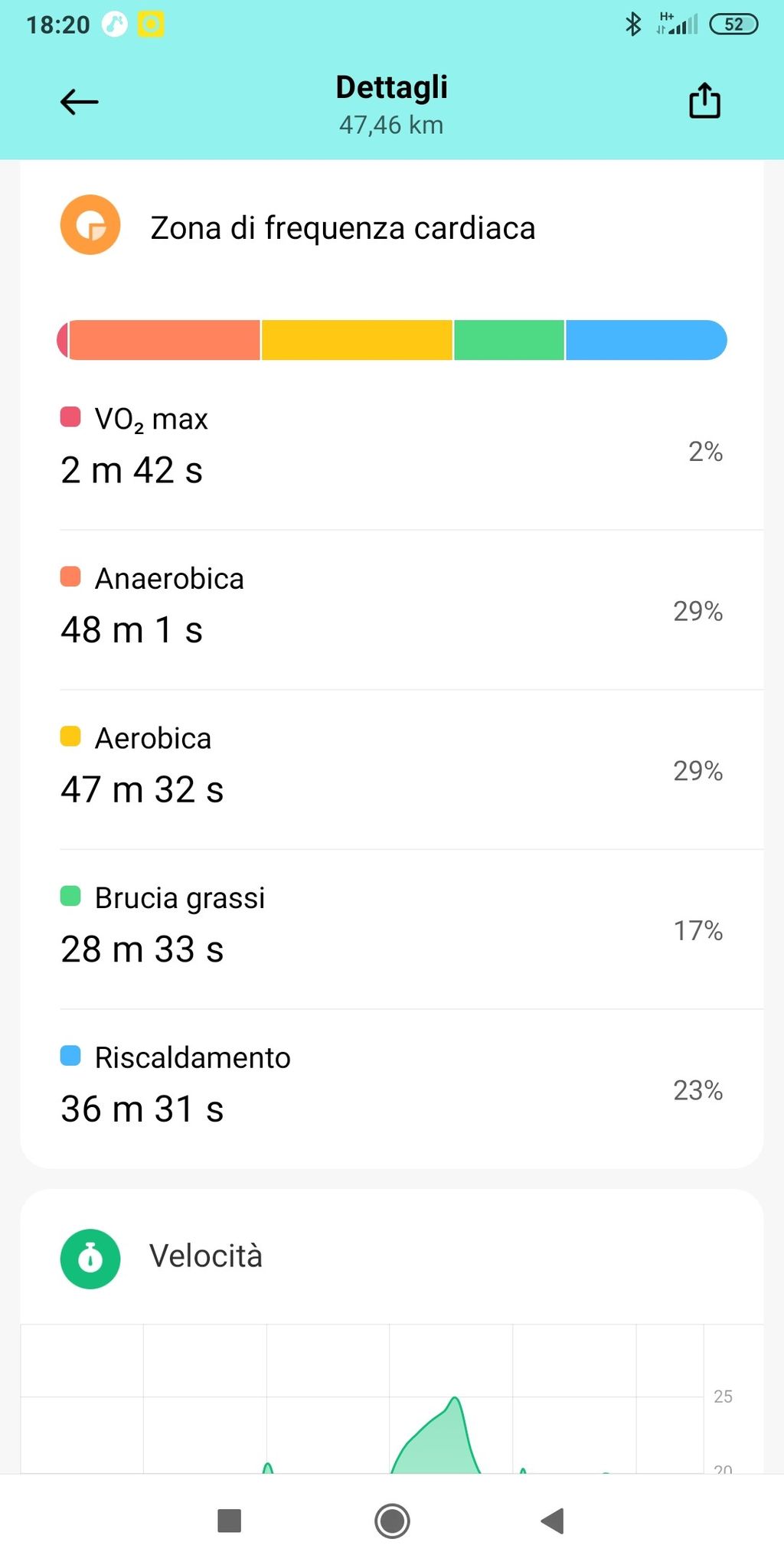This screenshot has height=1568, width=784.
Task: Select the yellow Aerobica segment of the bar
Action: [357, 340]
